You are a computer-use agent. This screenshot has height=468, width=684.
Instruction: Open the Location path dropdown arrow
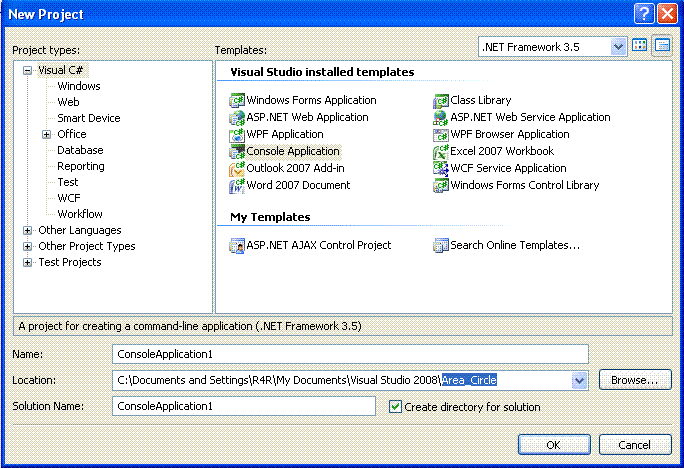click(579, 380)
